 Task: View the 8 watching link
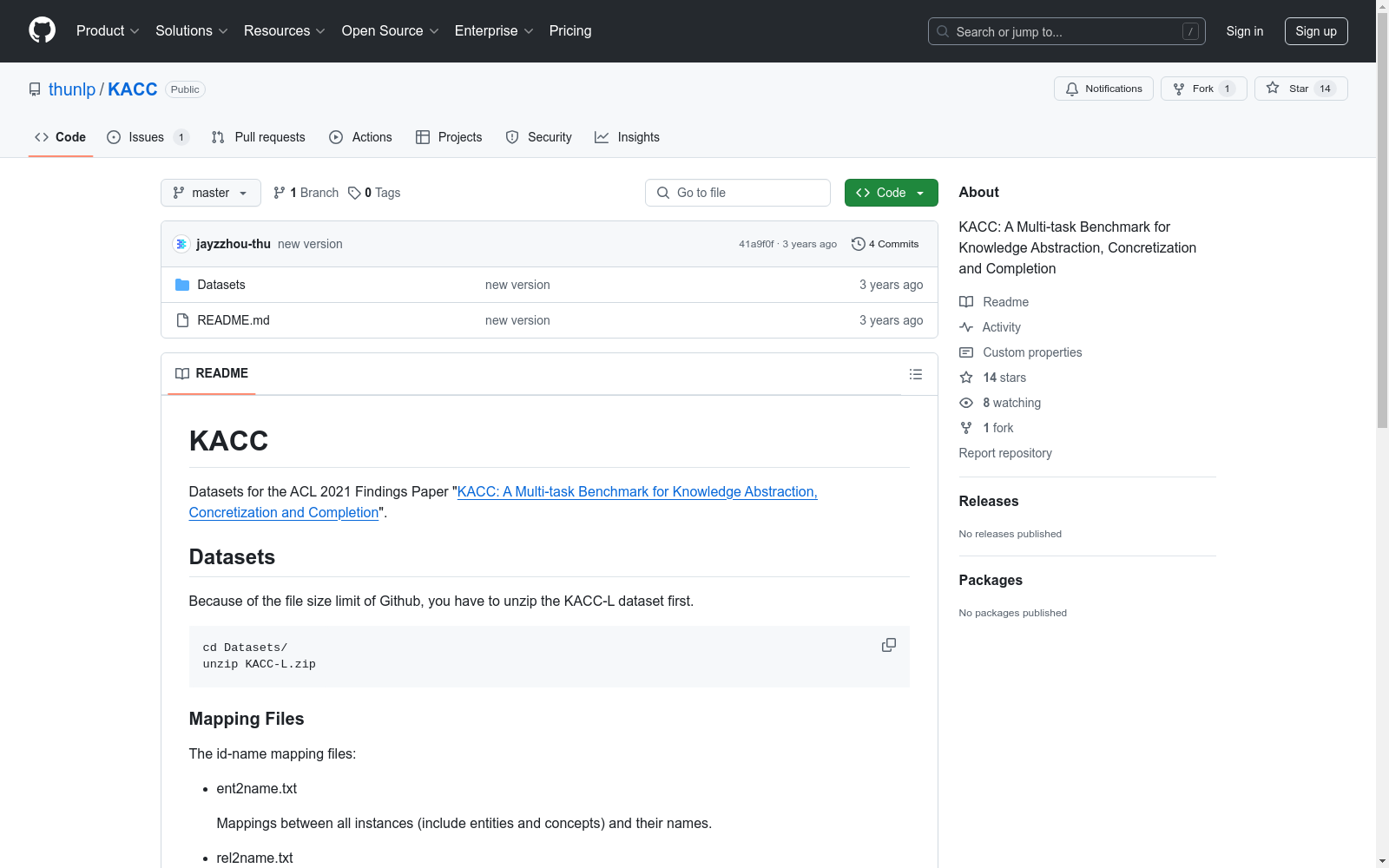click(1000, 403)
